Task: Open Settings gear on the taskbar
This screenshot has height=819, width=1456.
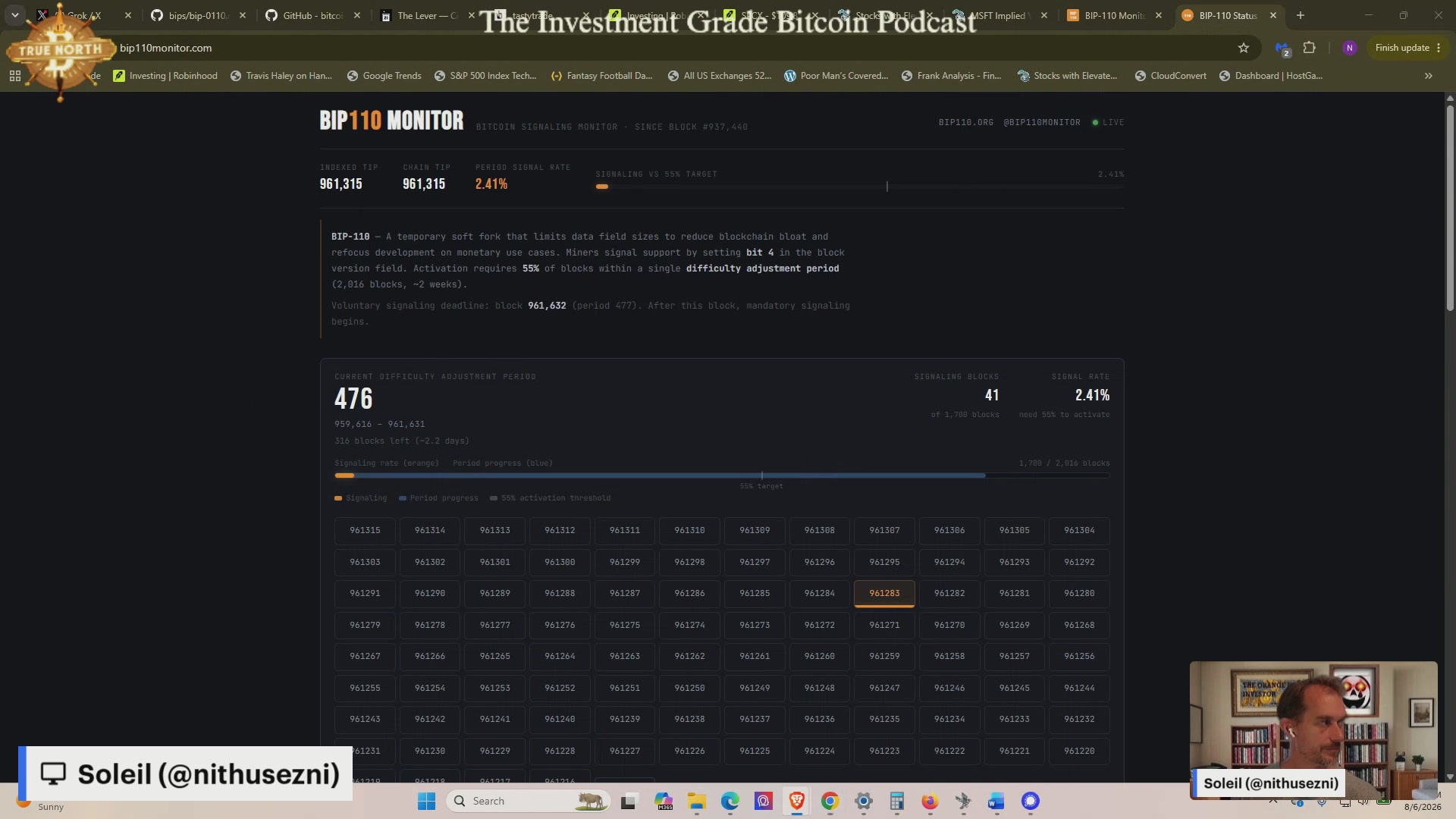Action: click(x=864, y=801)
